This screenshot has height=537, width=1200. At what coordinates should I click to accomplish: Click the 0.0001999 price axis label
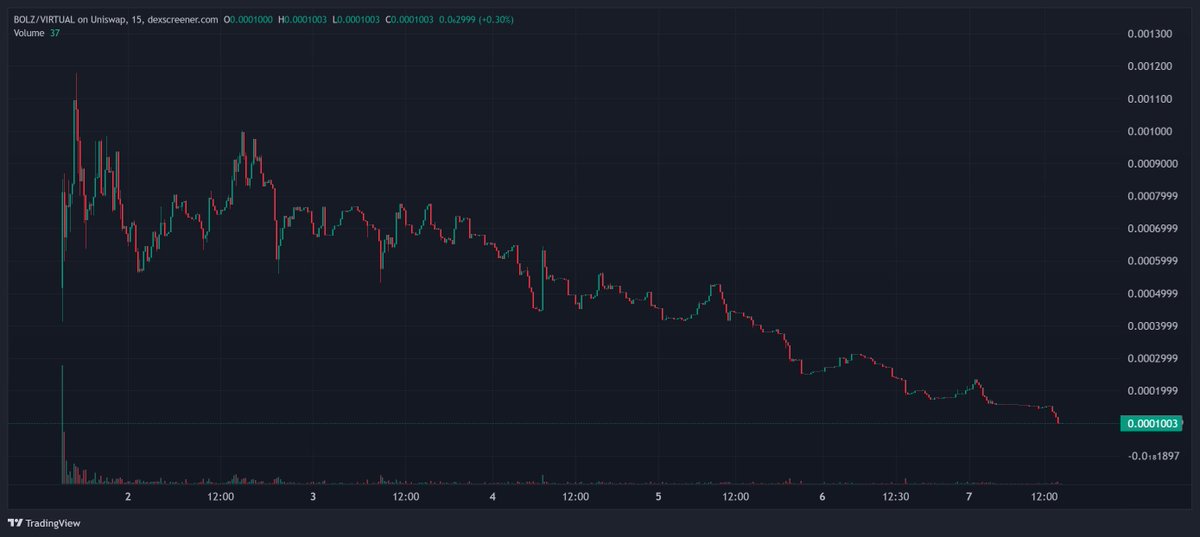(x=1152, y=391)
